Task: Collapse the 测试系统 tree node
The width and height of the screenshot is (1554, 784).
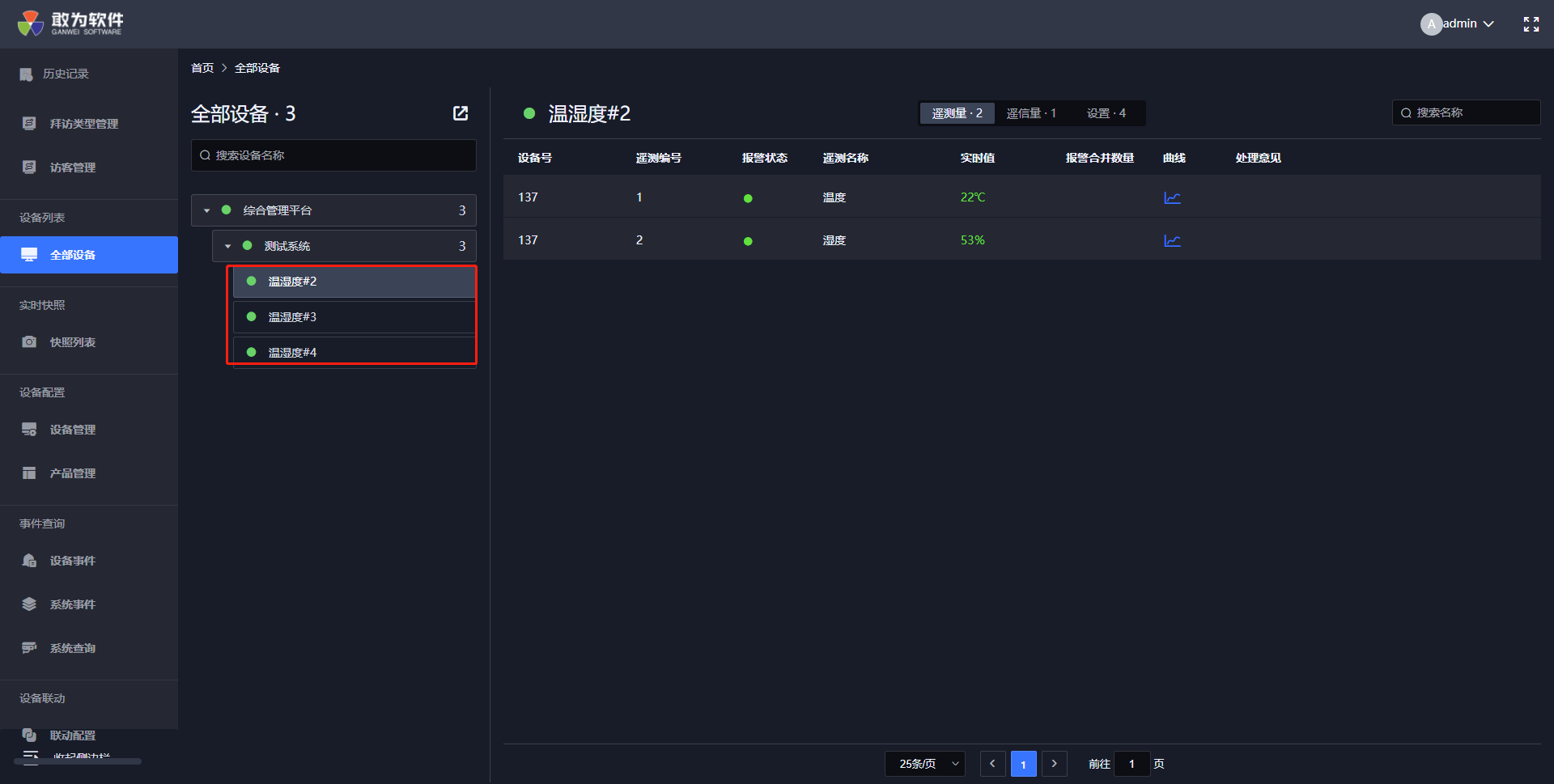Action: click(x=228, y=246)
